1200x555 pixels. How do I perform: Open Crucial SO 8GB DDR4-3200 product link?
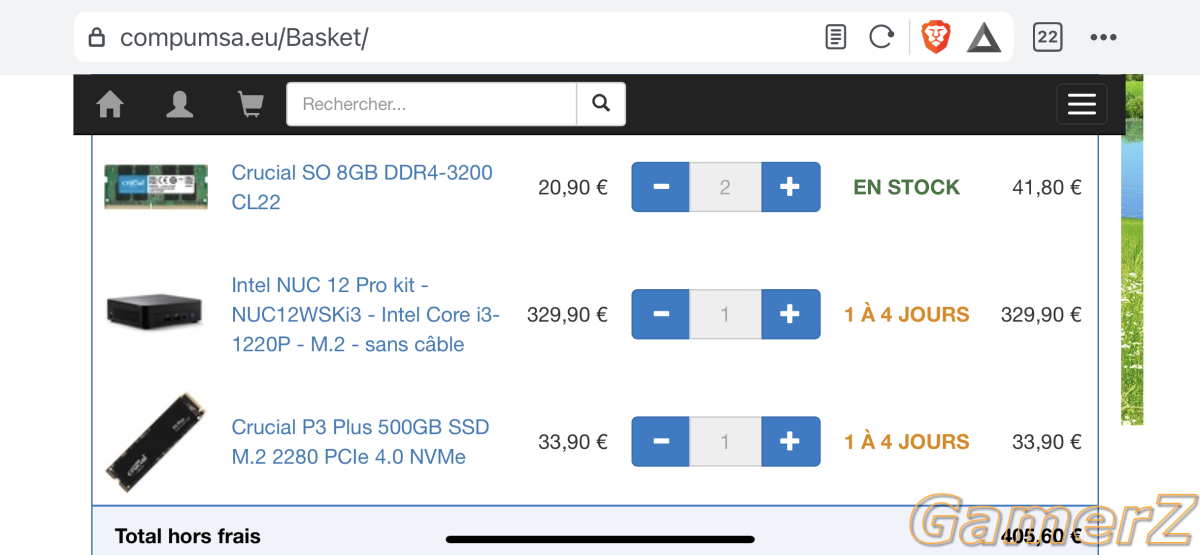coord(362,187)
